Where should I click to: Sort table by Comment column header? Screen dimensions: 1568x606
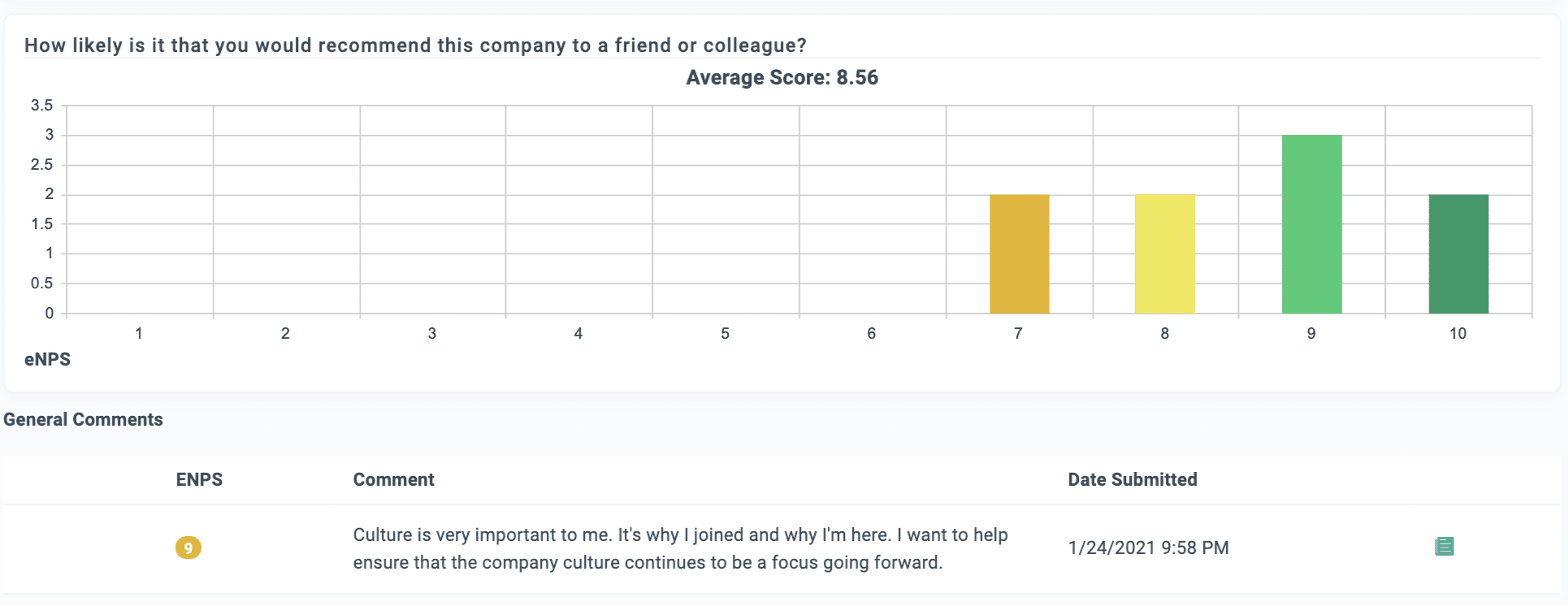pyautogui.click(x=393, y=479)
